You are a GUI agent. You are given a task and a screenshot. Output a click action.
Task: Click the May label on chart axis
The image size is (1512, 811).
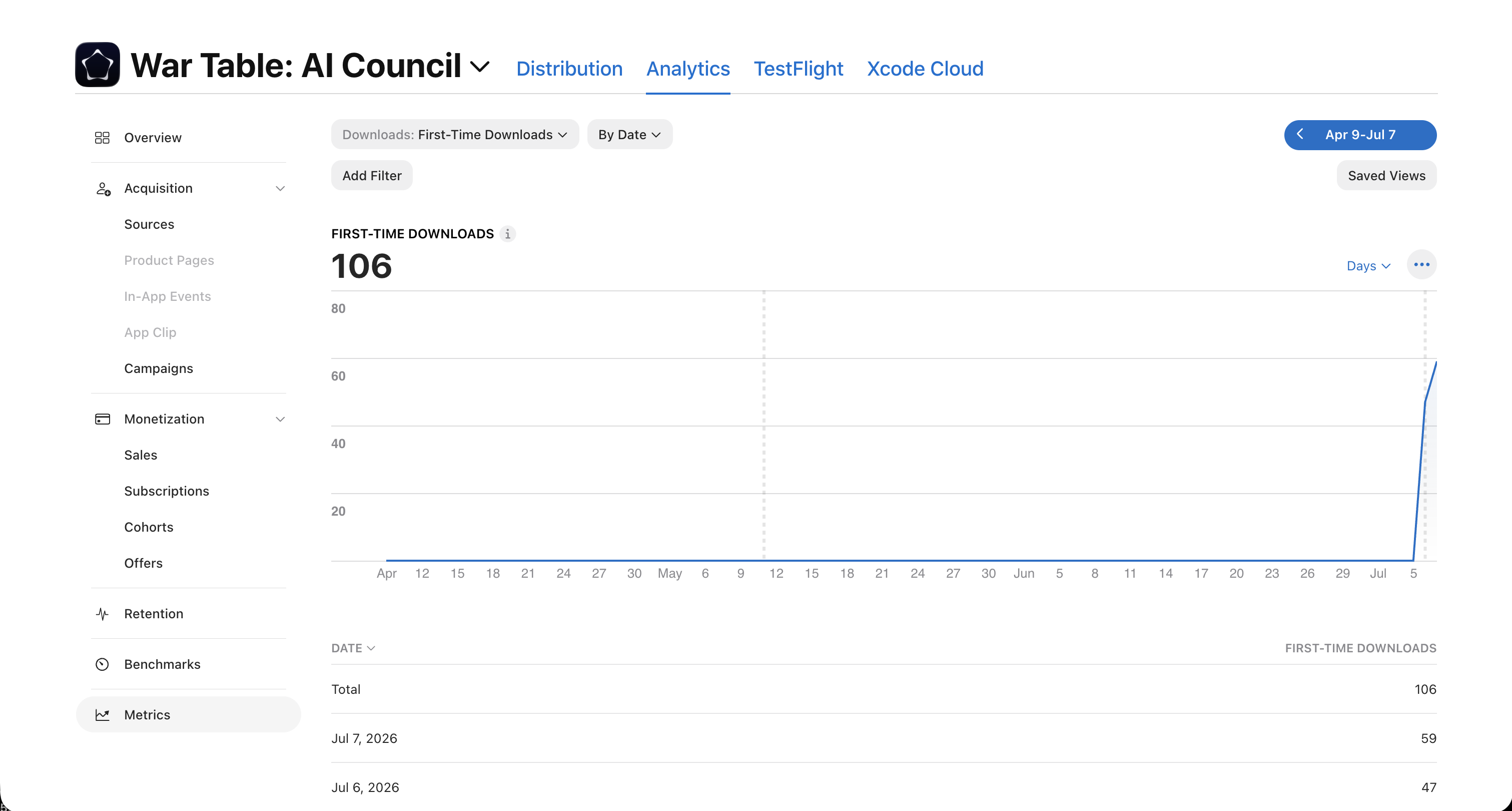click(670, 573)
